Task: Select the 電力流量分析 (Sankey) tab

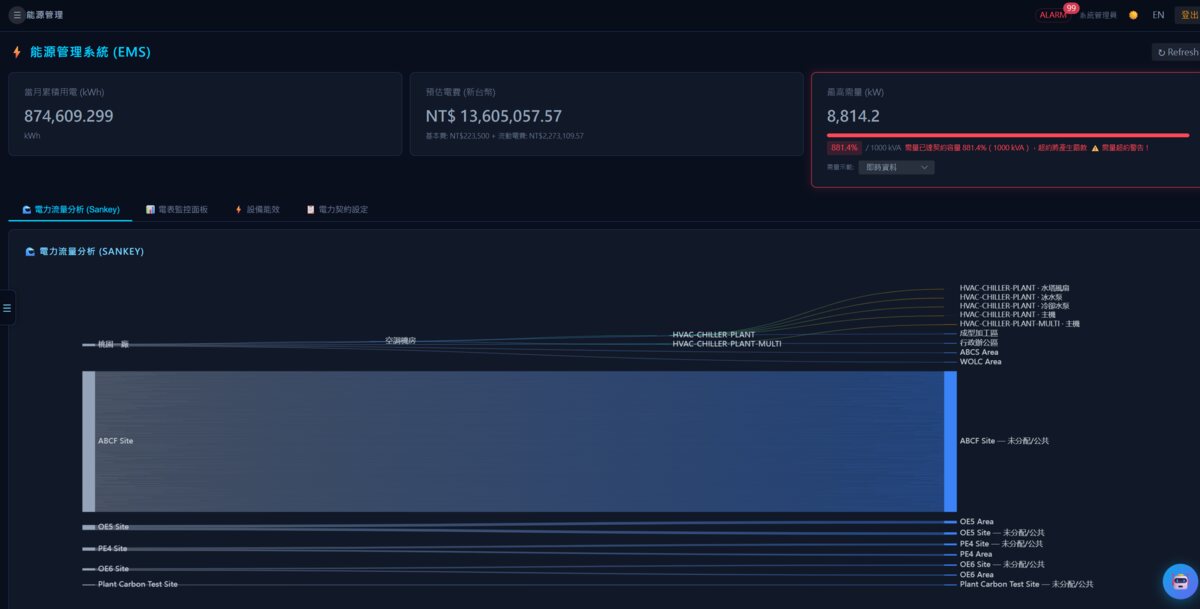Action: point(70,210)
